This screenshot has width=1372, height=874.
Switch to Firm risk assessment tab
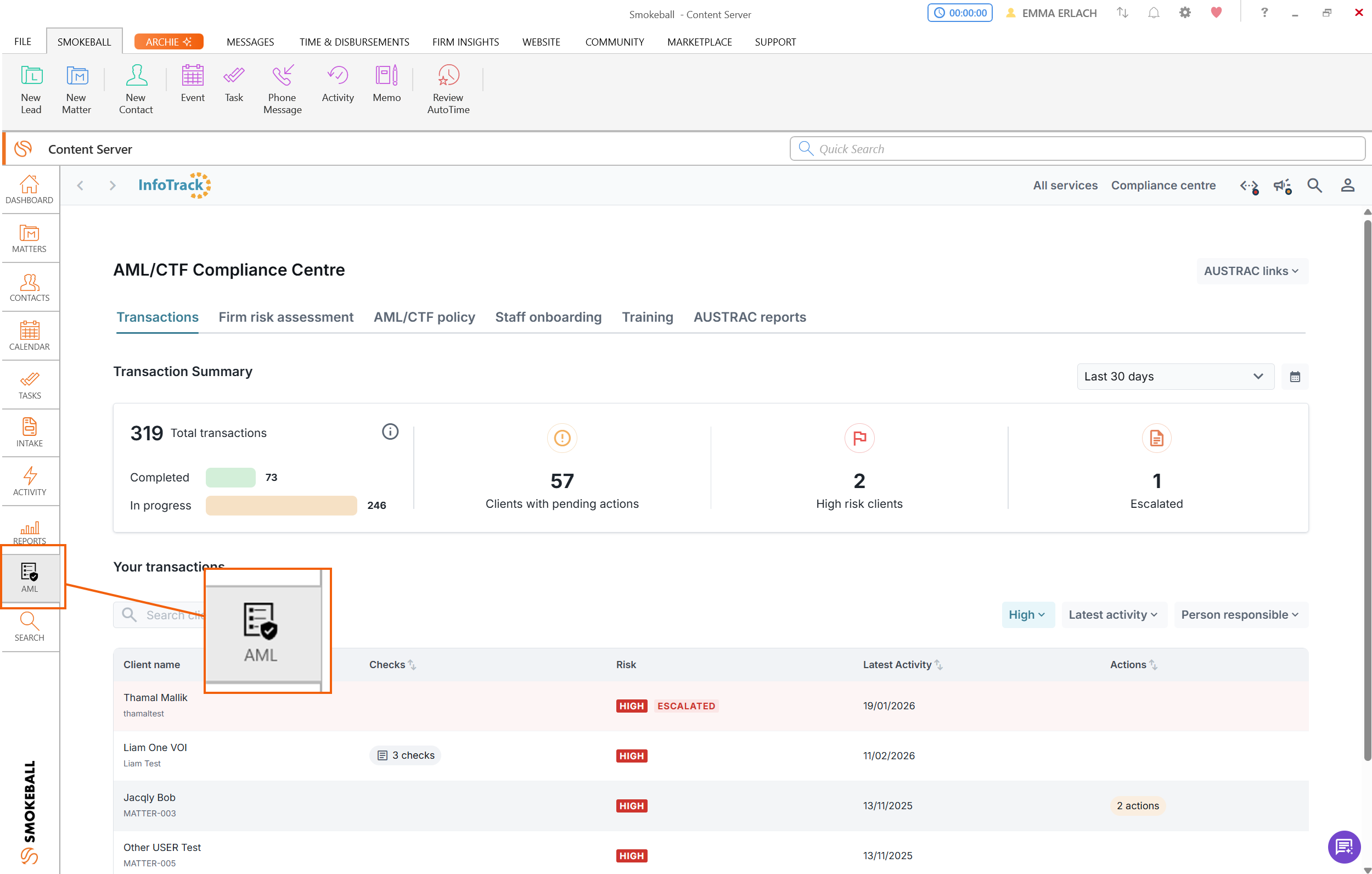[285, 317]
